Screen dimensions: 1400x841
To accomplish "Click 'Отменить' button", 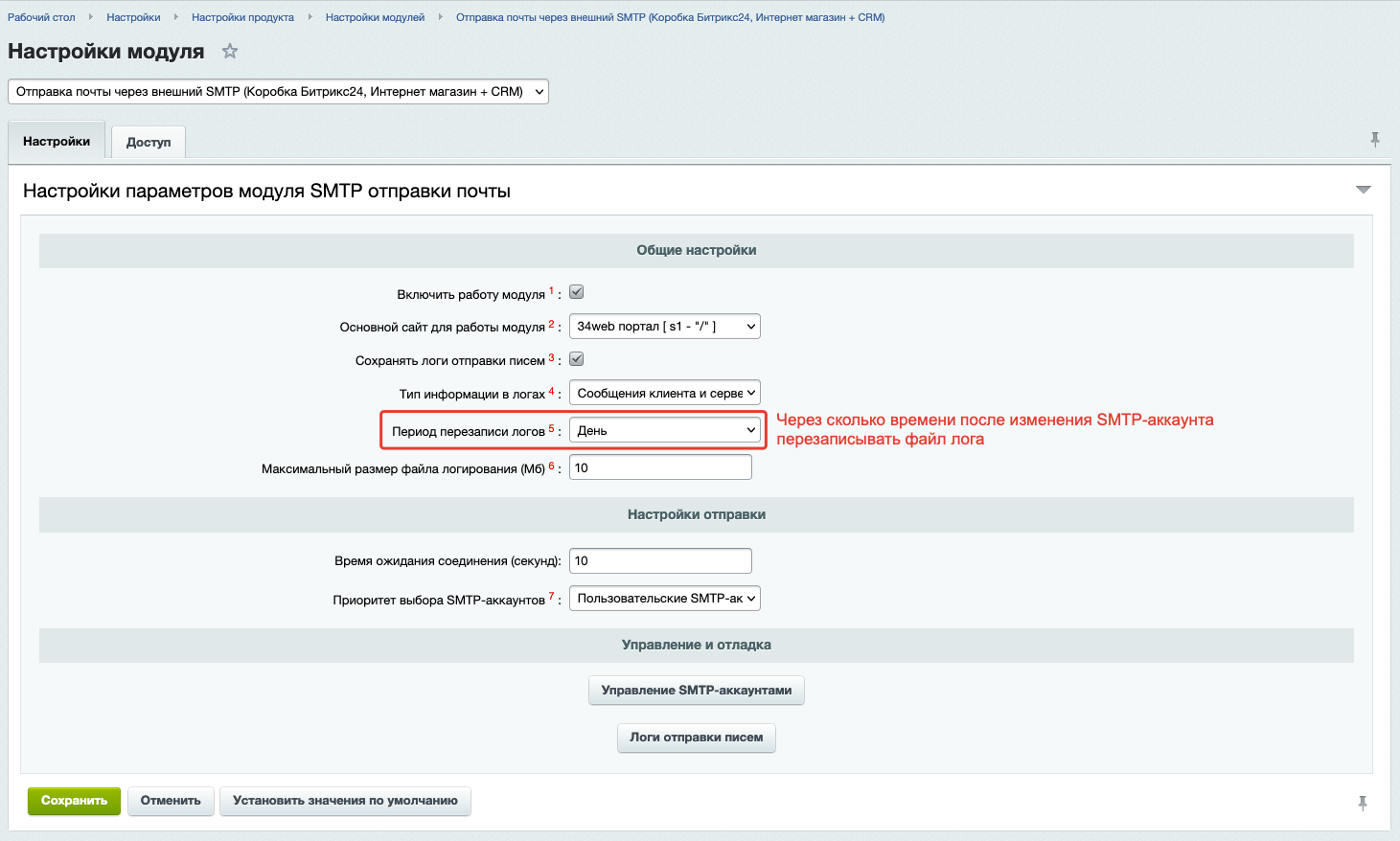I will pos(171,801).
